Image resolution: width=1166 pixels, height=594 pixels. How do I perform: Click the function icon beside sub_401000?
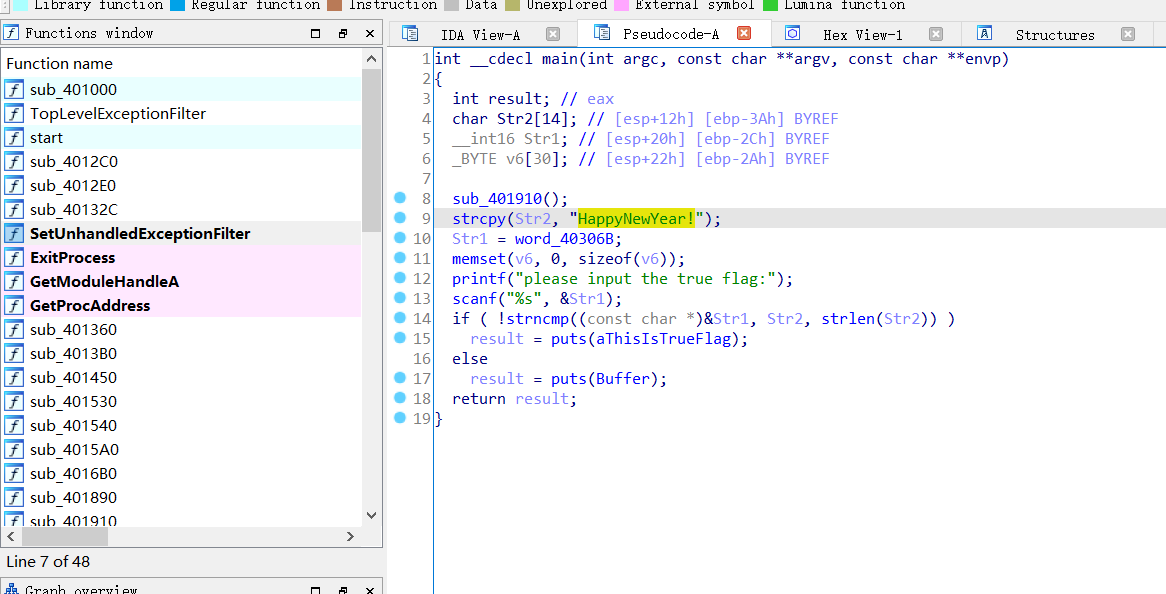[x=14, y=90]
